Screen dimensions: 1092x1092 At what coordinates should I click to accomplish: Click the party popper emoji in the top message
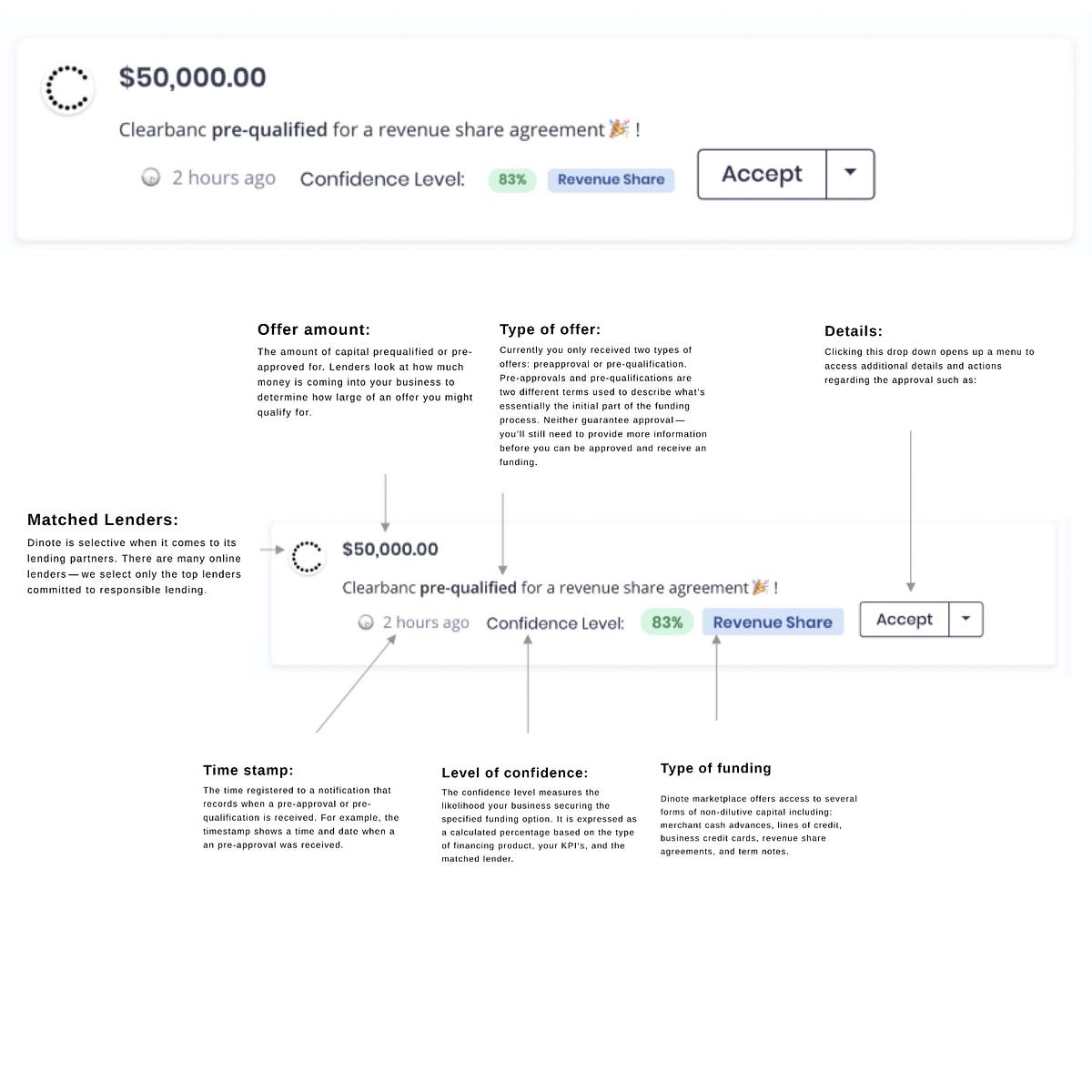618,128
